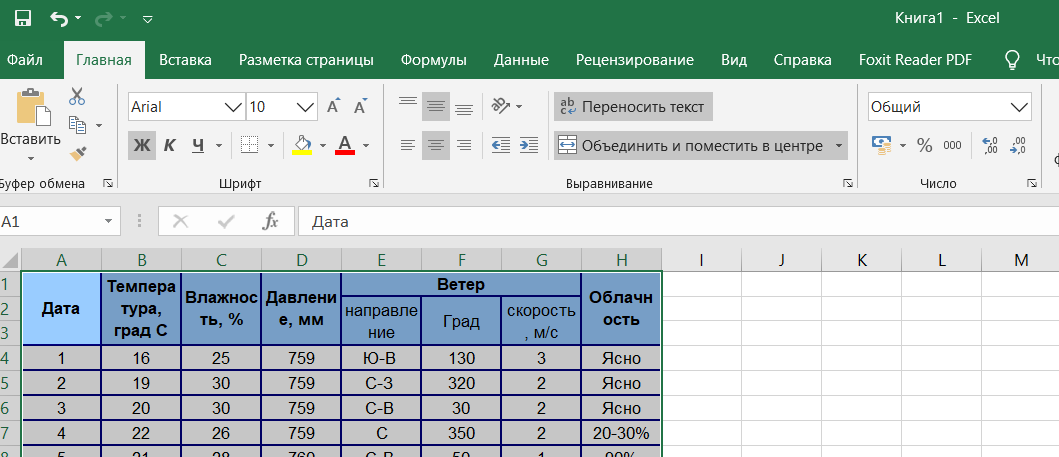Apply comma thousands separator 000 format
Screen dimensions: 1059x457
coord(952,145)
